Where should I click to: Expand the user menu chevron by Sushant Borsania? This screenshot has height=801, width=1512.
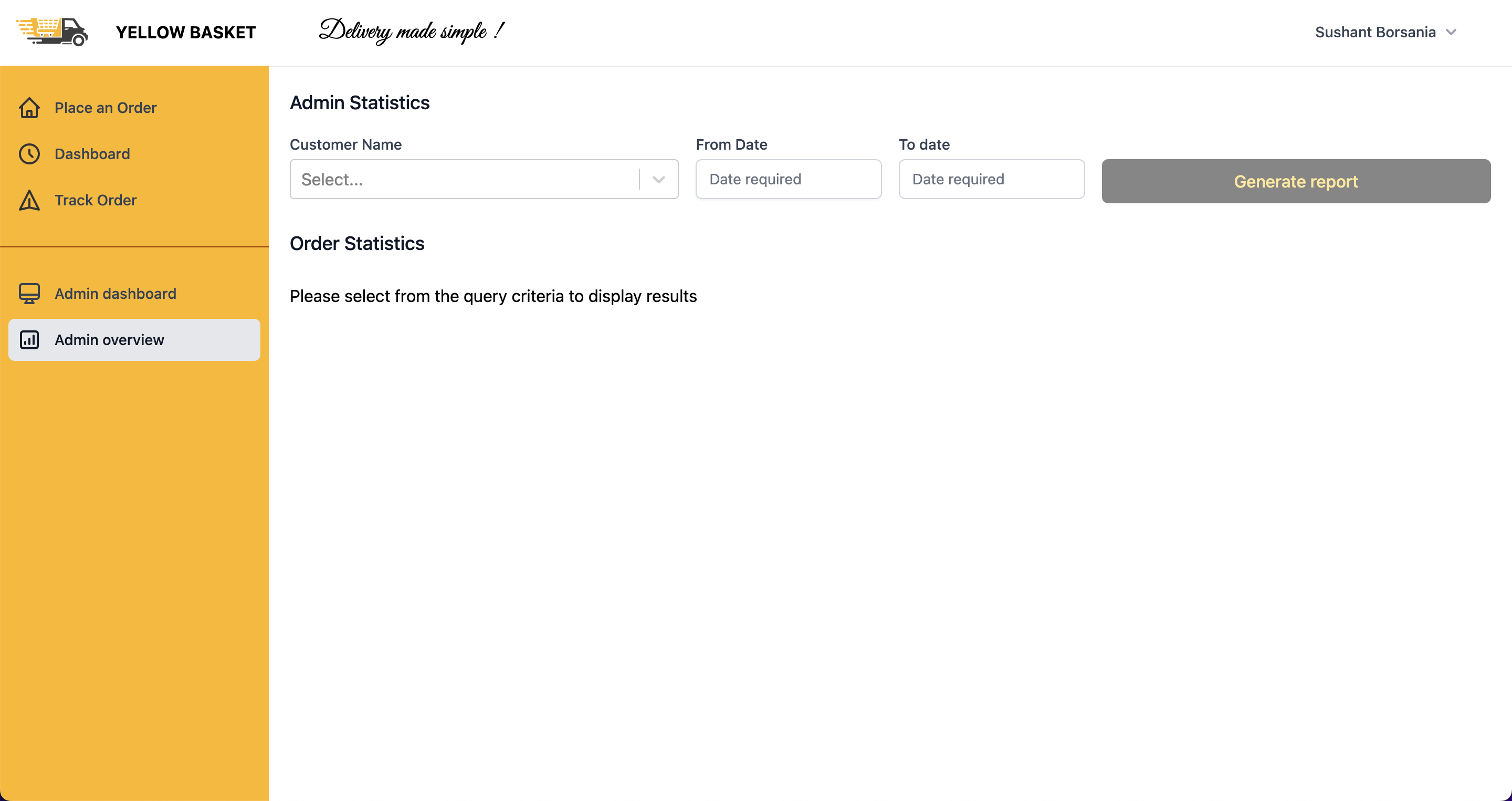(1451, 32)
